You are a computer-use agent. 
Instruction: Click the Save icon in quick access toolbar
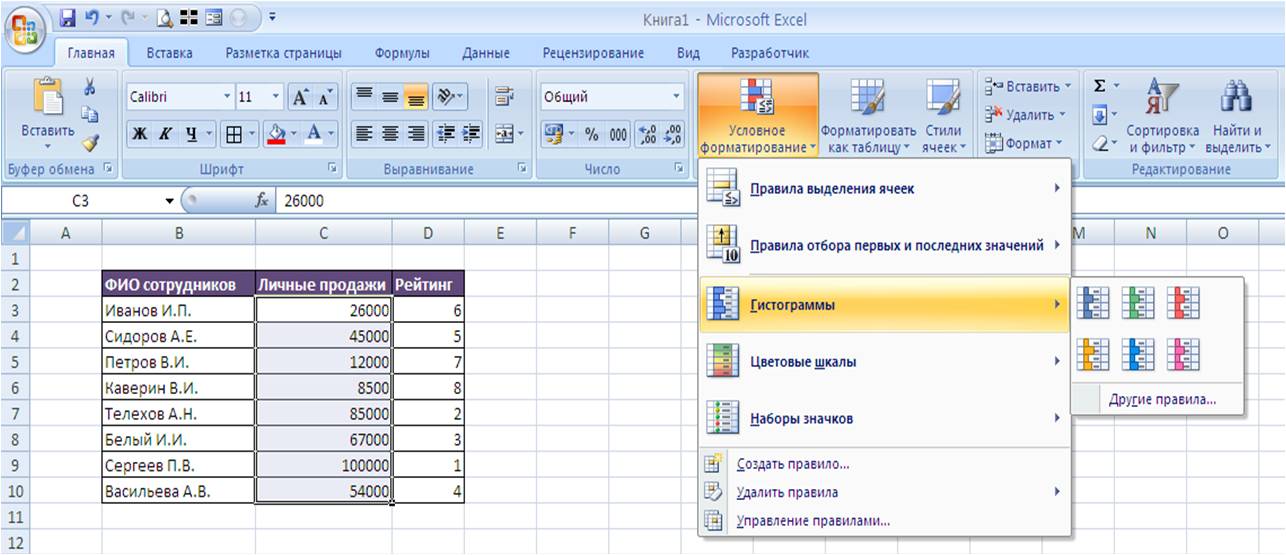68,18
